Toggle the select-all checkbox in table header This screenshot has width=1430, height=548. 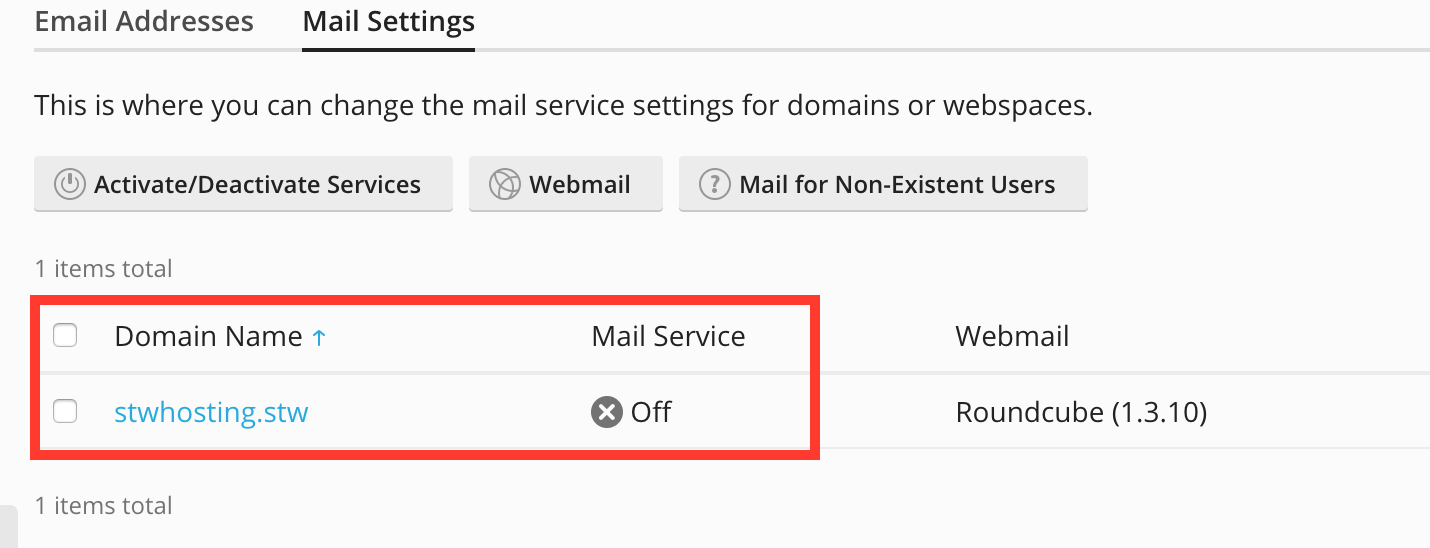[65, 336]
